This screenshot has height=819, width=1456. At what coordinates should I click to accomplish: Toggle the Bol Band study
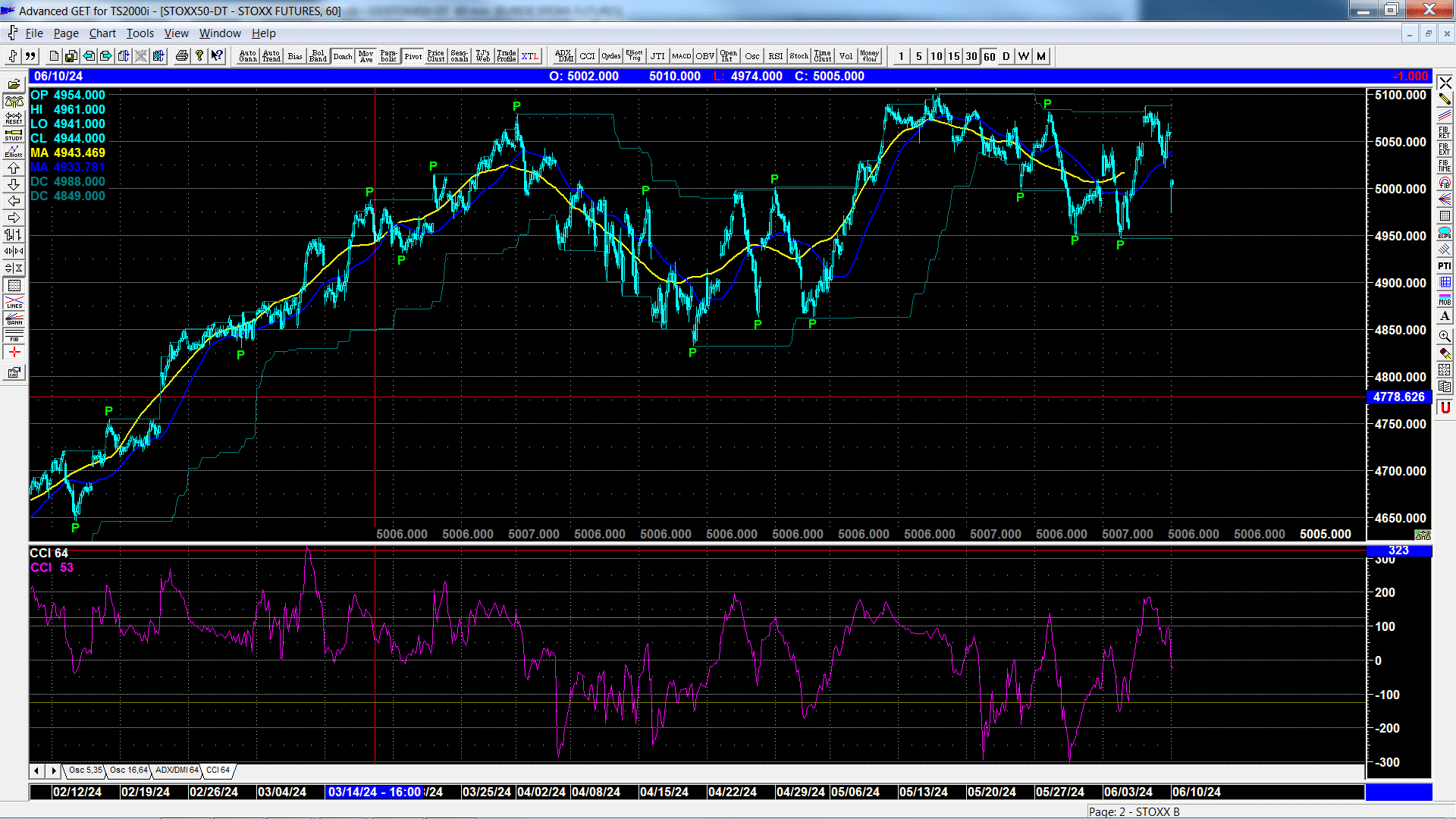click(x=318, y=56)
